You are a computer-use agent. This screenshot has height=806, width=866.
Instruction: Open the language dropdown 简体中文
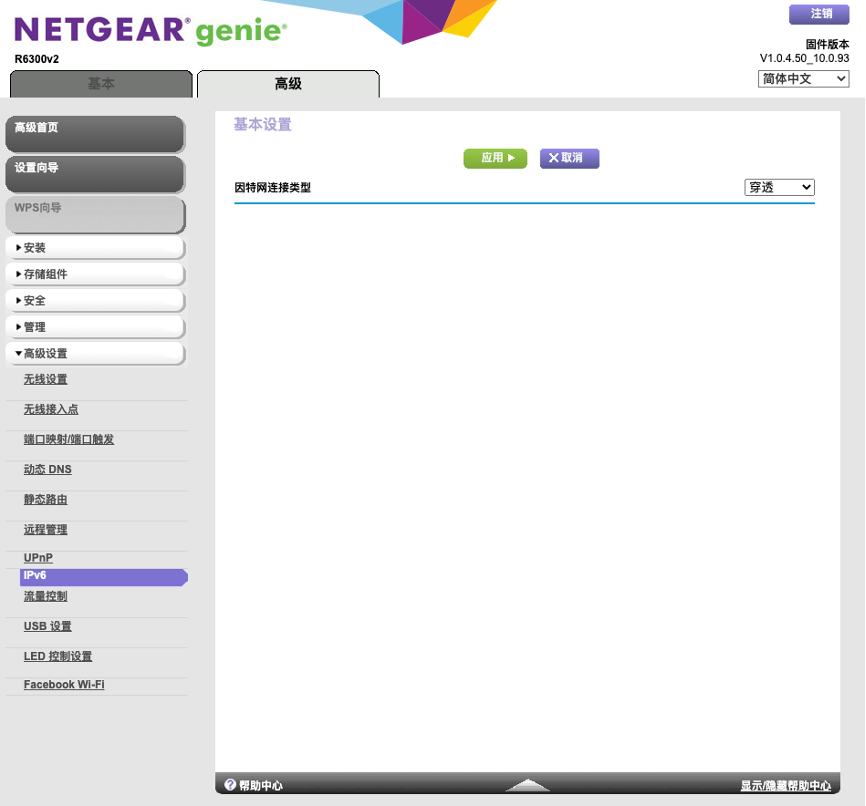(x=803, y=79)
